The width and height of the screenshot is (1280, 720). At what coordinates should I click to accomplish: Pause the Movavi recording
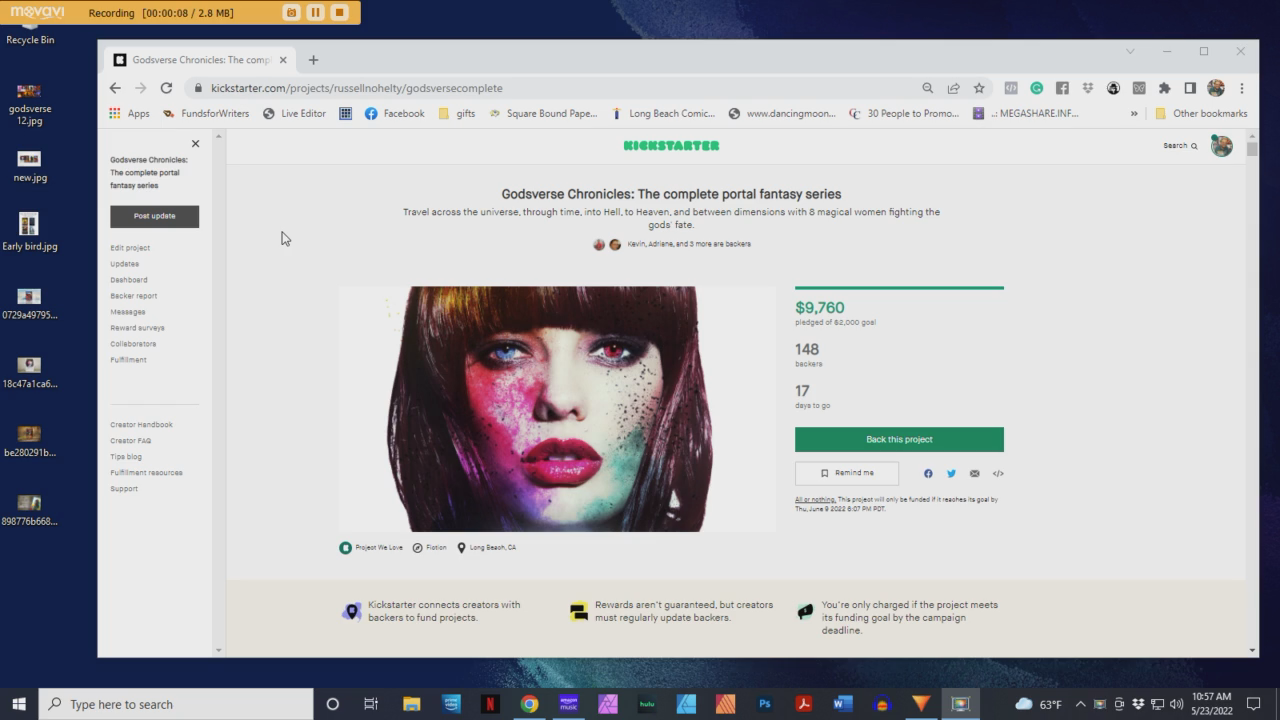pos(315,13)
